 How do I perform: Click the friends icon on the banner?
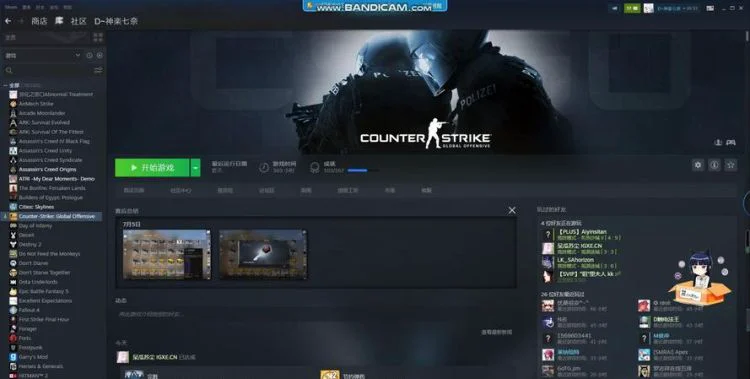(718, 143)
